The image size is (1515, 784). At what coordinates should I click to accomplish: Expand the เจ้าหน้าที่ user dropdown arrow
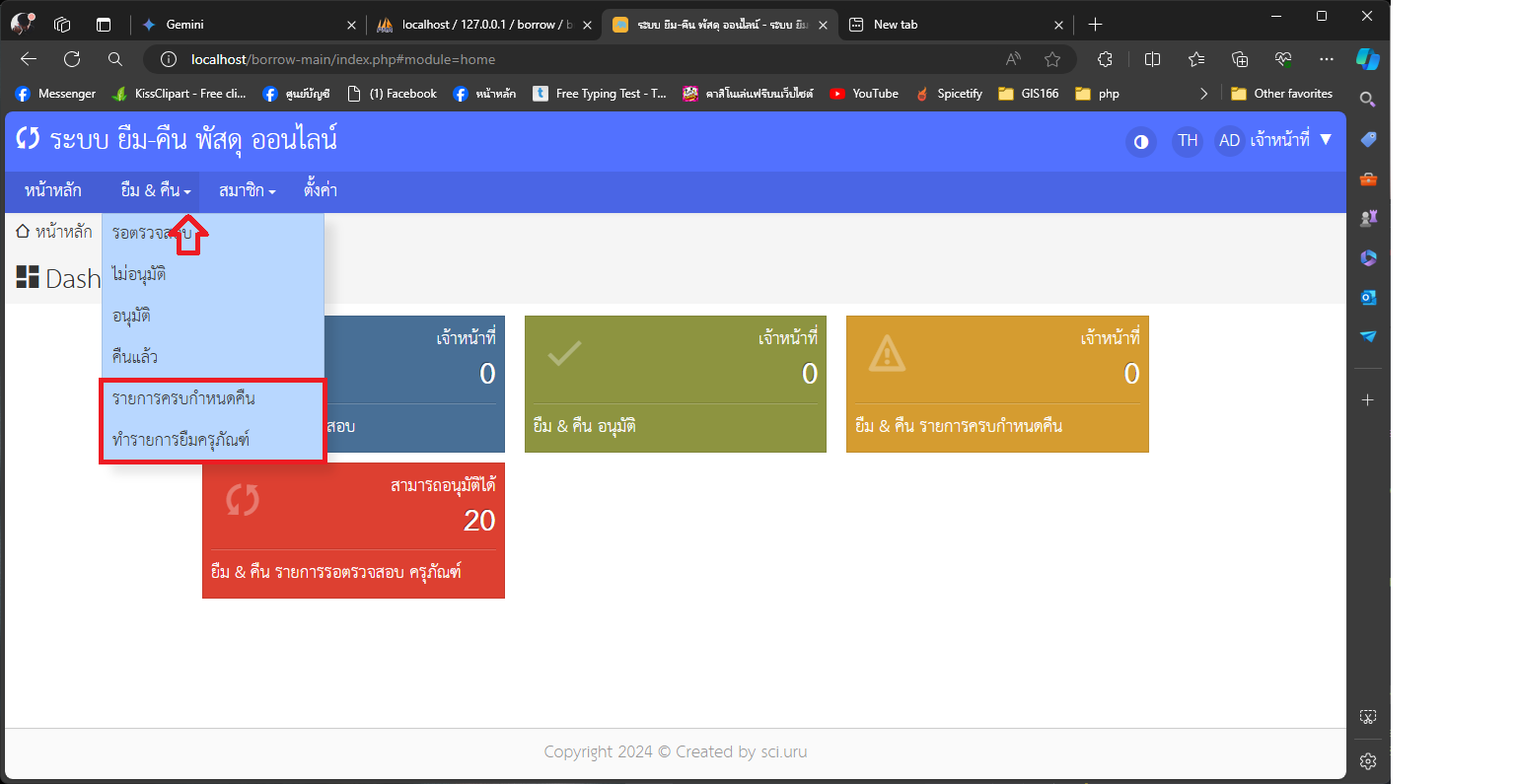point(1326,140)
